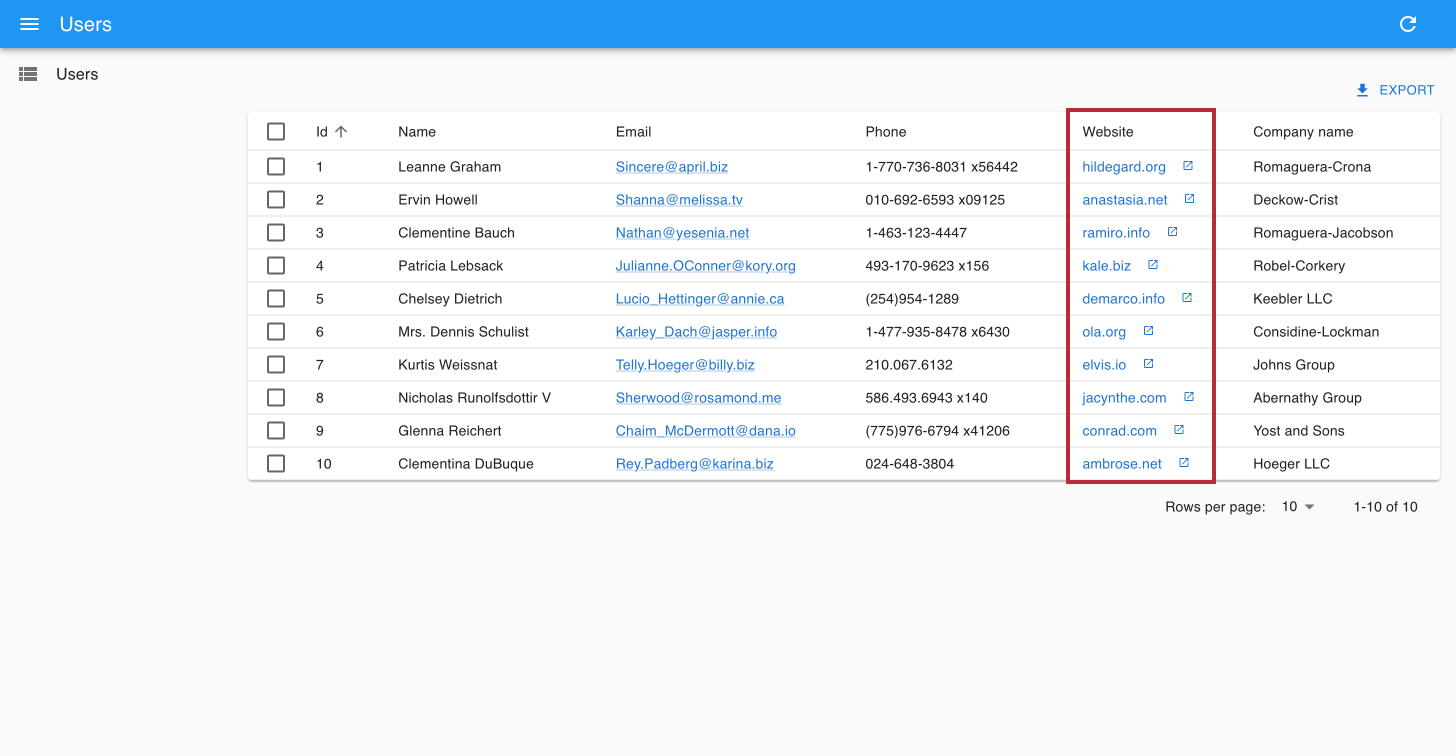The width and height of the screenshot is (1456, 756).
Task: Open the Rows per page dropdown
Action: tap(1298, 507)
